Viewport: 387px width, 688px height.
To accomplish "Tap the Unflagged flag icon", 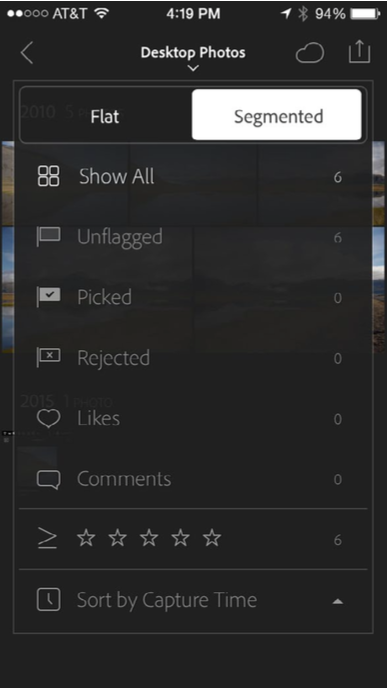I will tap(48, 237).
